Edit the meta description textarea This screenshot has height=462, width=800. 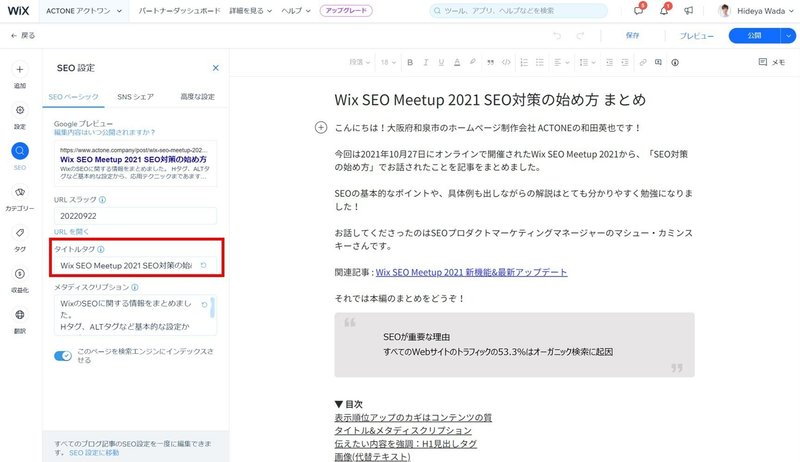coord(135,315)
